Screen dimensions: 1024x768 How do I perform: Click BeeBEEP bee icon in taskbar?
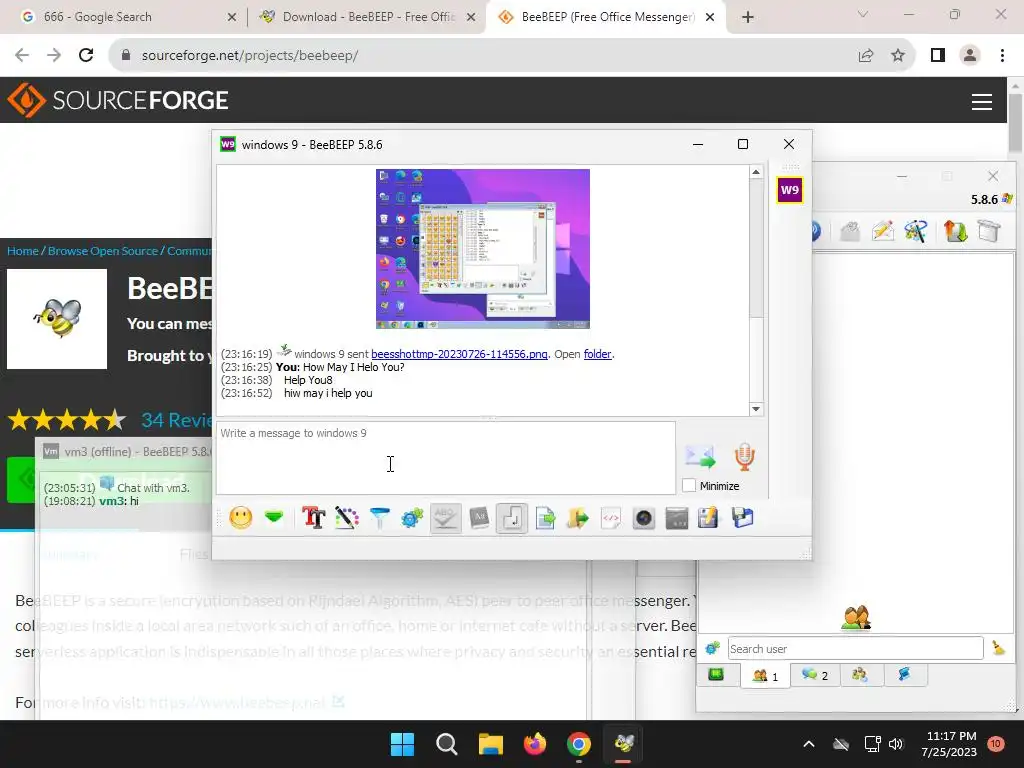click(624, 744)
